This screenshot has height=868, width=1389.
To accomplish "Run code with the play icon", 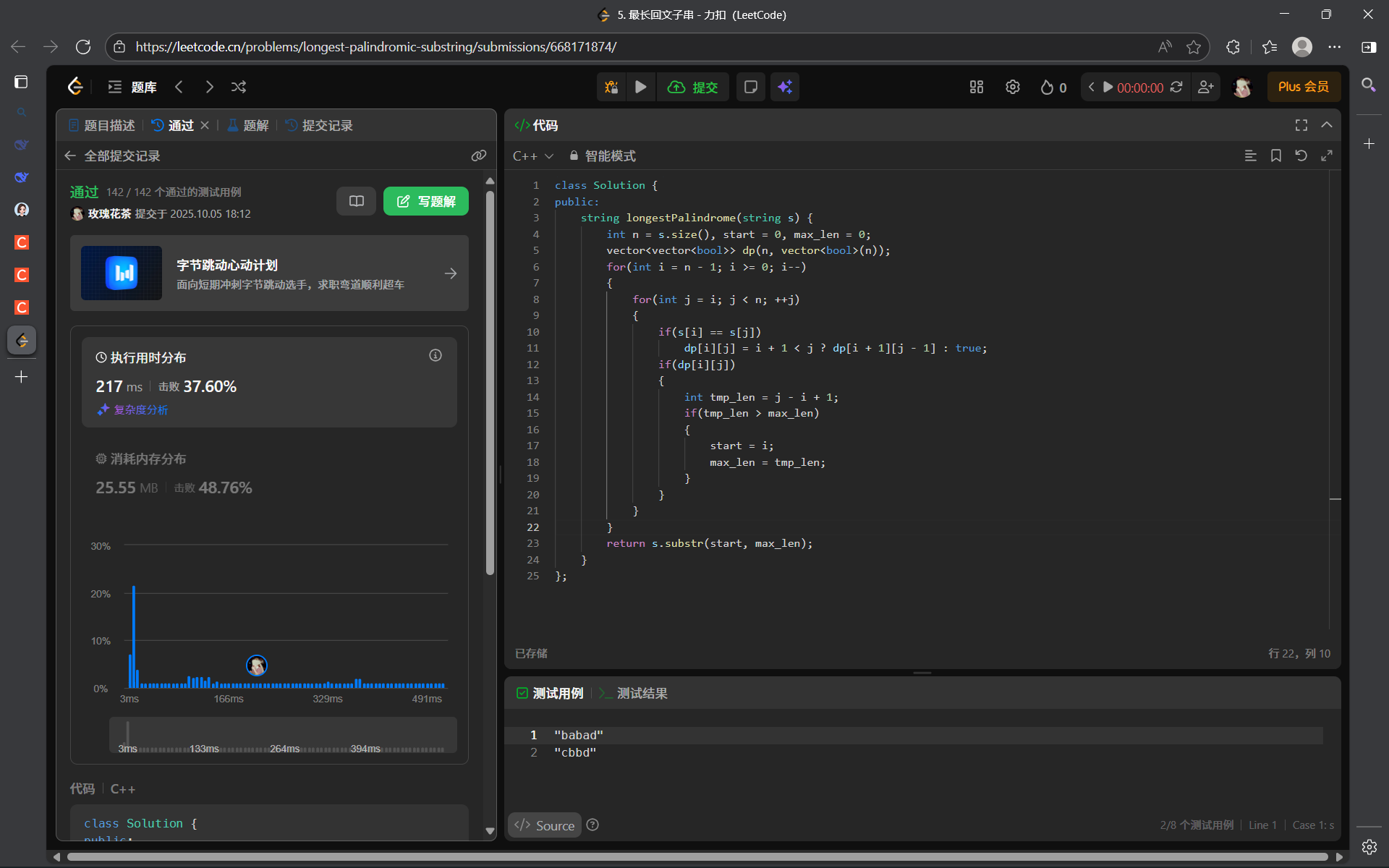I will [641, 87].
